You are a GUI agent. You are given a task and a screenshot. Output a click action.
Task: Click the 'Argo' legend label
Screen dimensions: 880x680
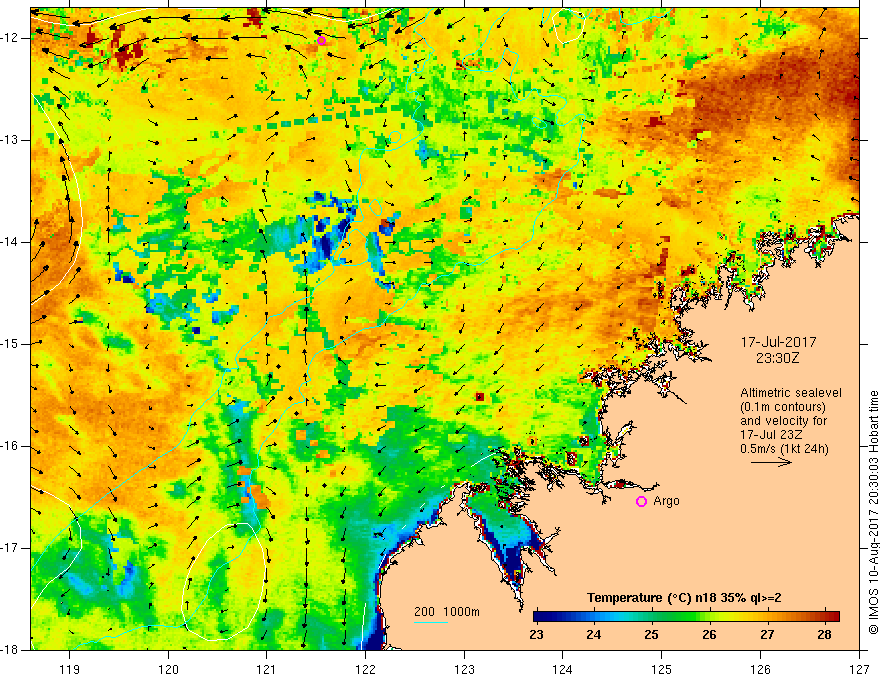click(x=666, y=501)
